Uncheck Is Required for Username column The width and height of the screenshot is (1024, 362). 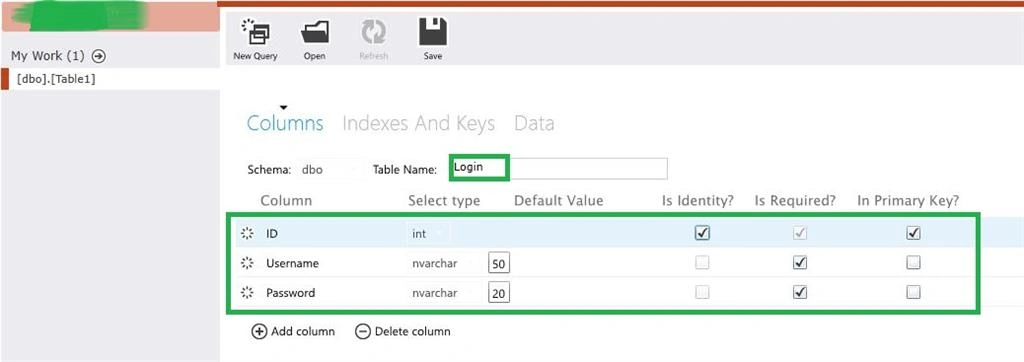(x=800, y=263)
